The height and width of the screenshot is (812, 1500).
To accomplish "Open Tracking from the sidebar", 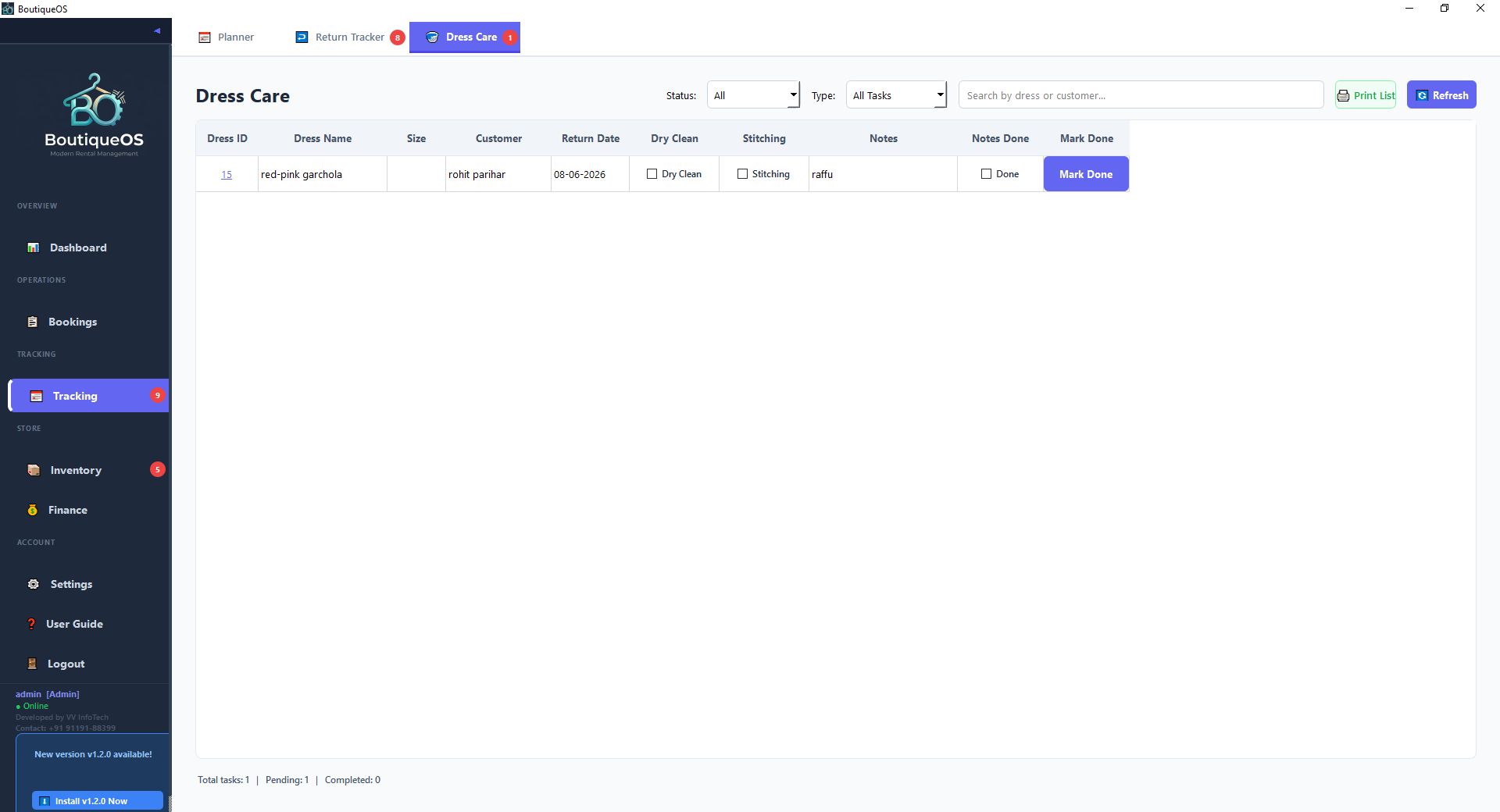I will click(88, 396).
